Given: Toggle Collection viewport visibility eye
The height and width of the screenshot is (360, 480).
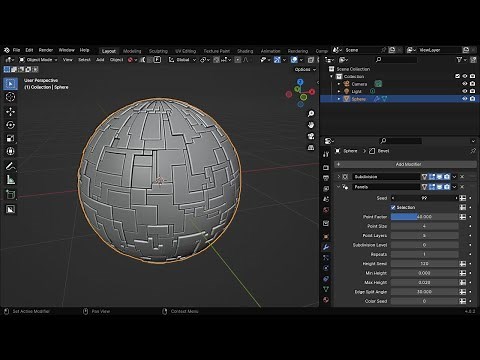Looking at the screenshot, I should pos(465,76).
